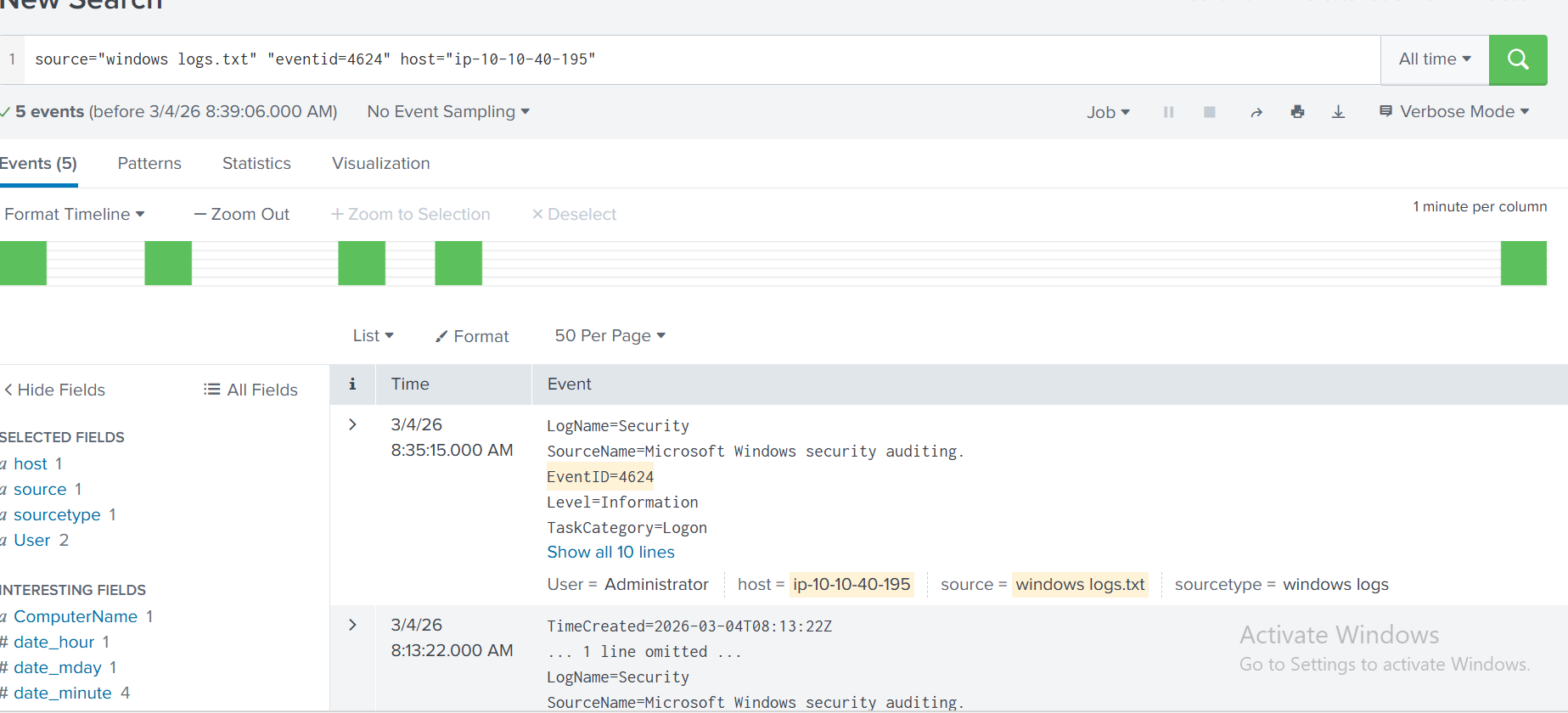Pause the search job

pyautogui.click(x=1168, y=112)
